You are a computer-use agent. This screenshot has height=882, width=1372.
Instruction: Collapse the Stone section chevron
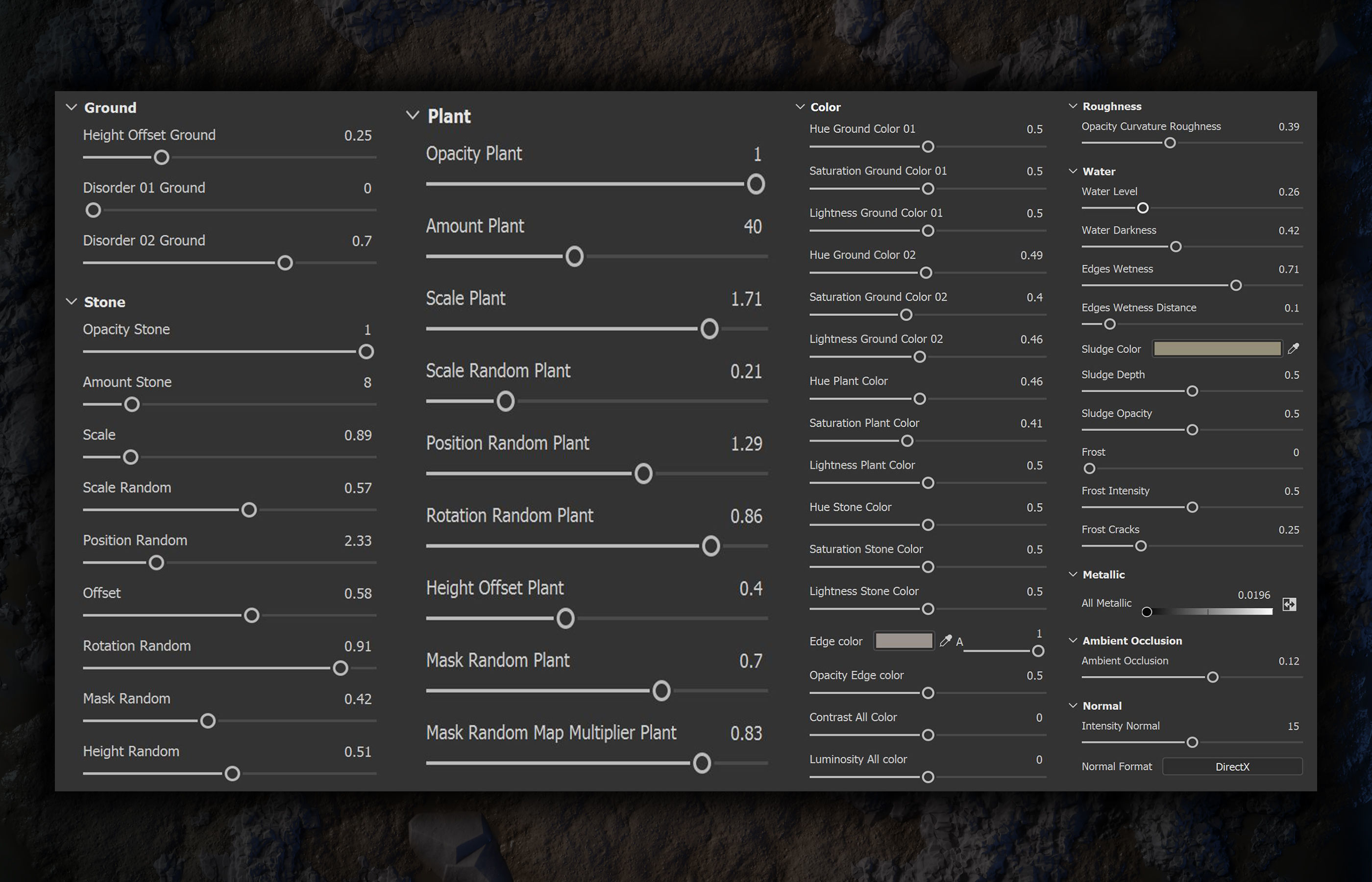click(72, 301)
